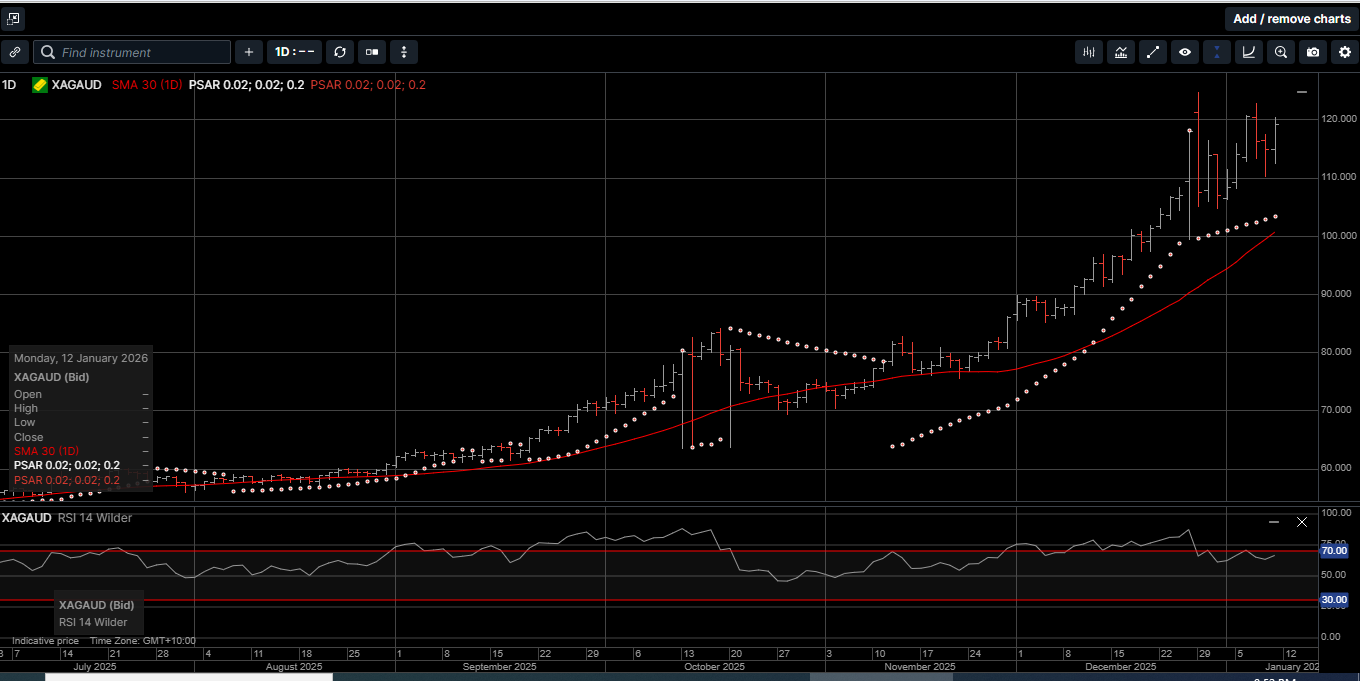This screenshot has width=1360, height=681.
Task: Open the chart type bars icon
Action: [x=1089, y=52]
